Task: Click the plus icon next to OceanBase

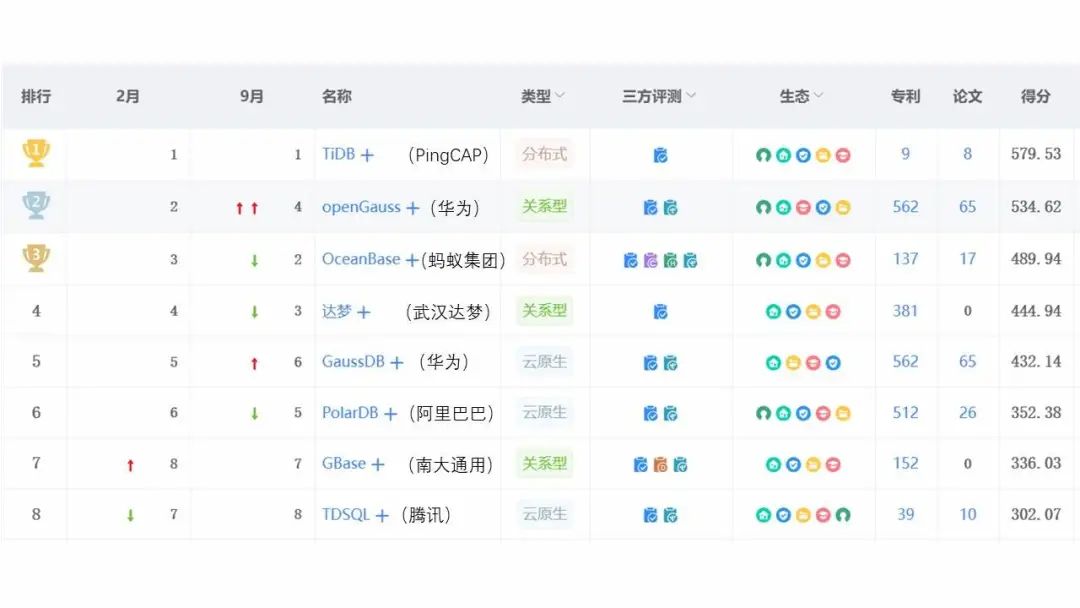Action: point(412,260)
